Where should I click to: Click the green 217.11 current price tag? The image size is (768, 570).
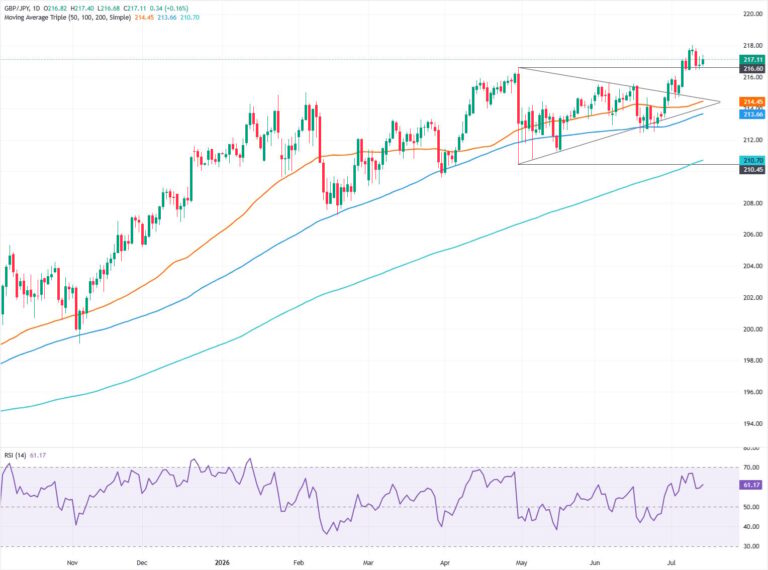752,59
